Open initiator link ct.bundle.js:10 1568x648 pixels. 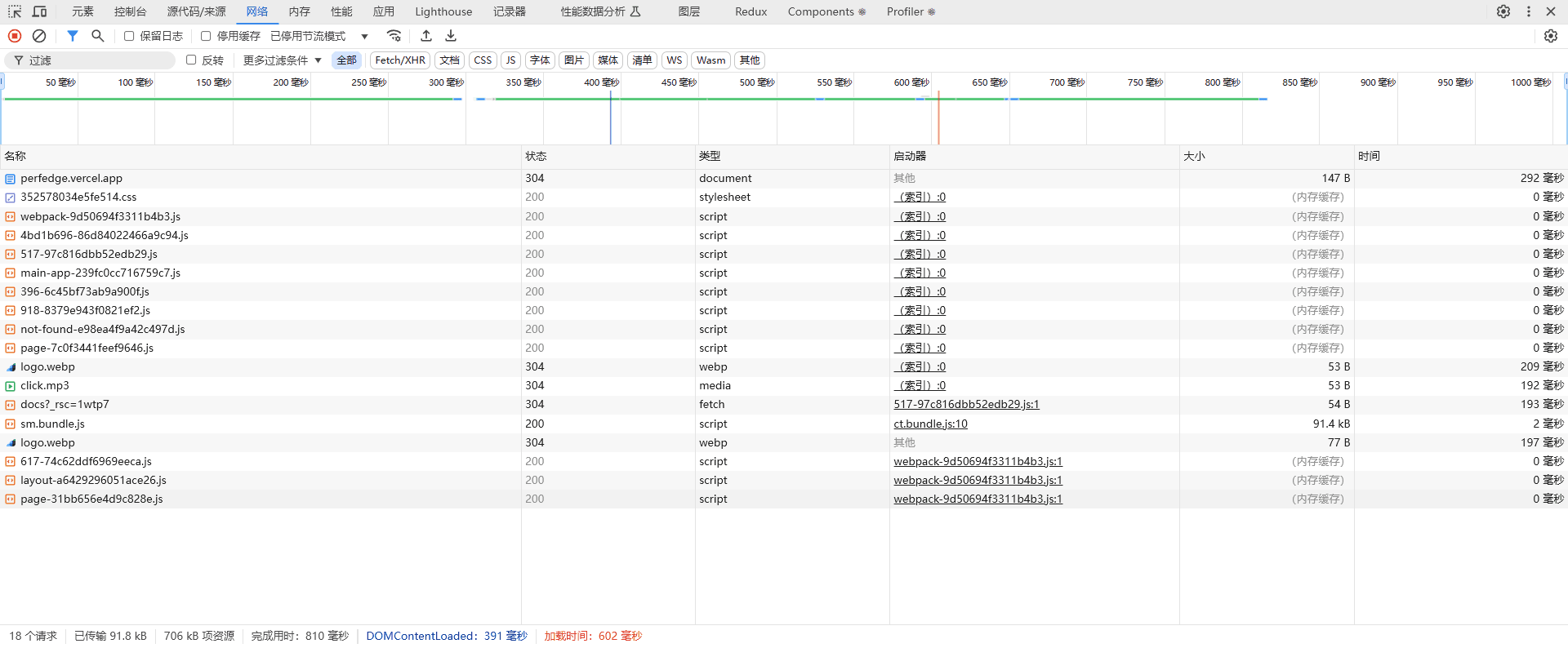[x=930, y=424]
